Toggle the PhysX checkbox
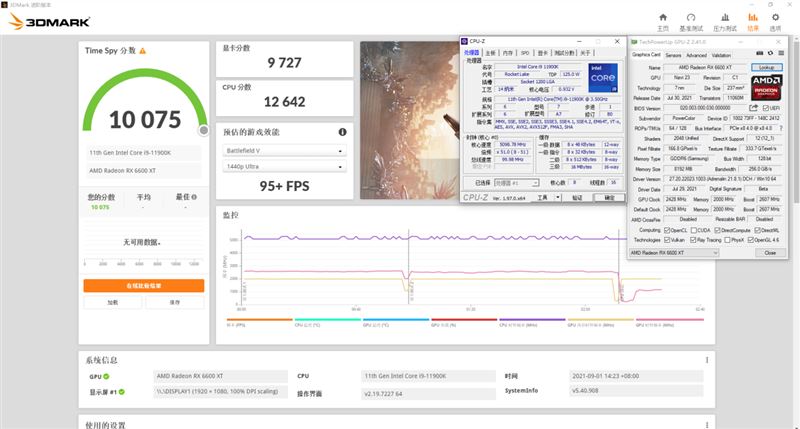Image resolution: width=800 pixels, height=429 pixels. [x=728, y=240]
